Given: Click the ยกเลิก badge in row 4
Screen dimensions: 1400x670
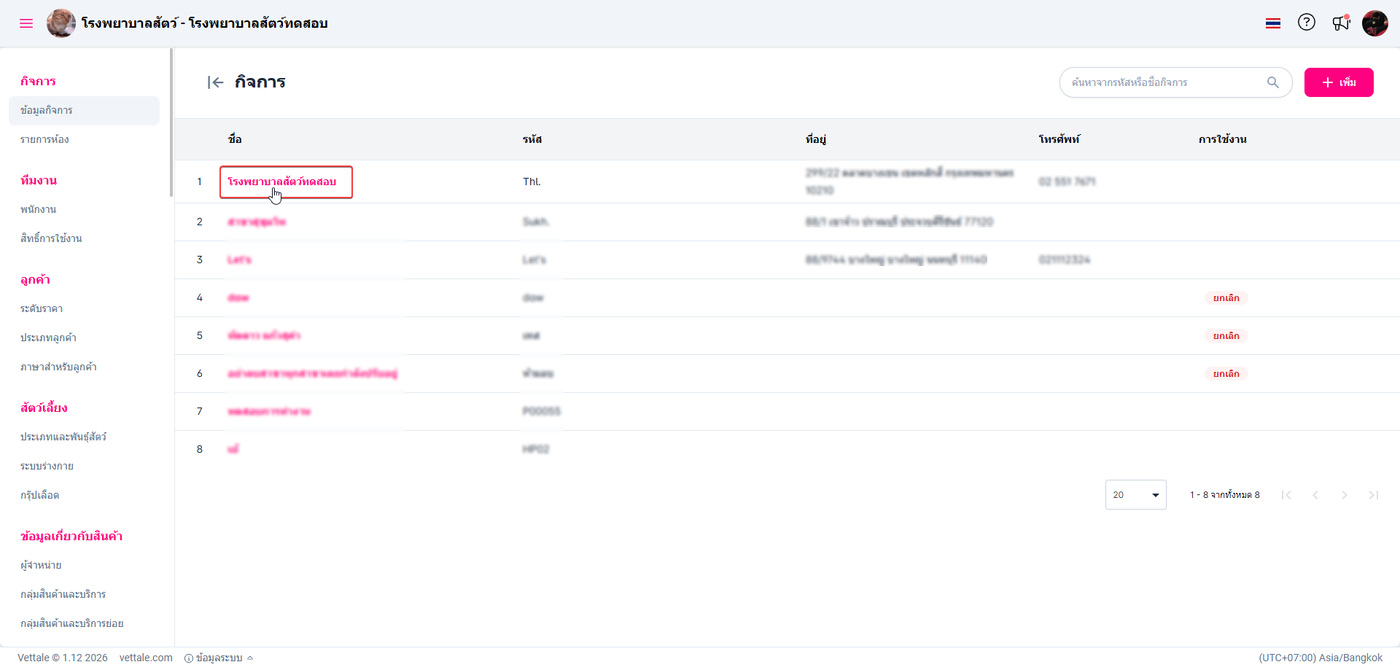Looking at the screenshot, I should [1226, 298].
